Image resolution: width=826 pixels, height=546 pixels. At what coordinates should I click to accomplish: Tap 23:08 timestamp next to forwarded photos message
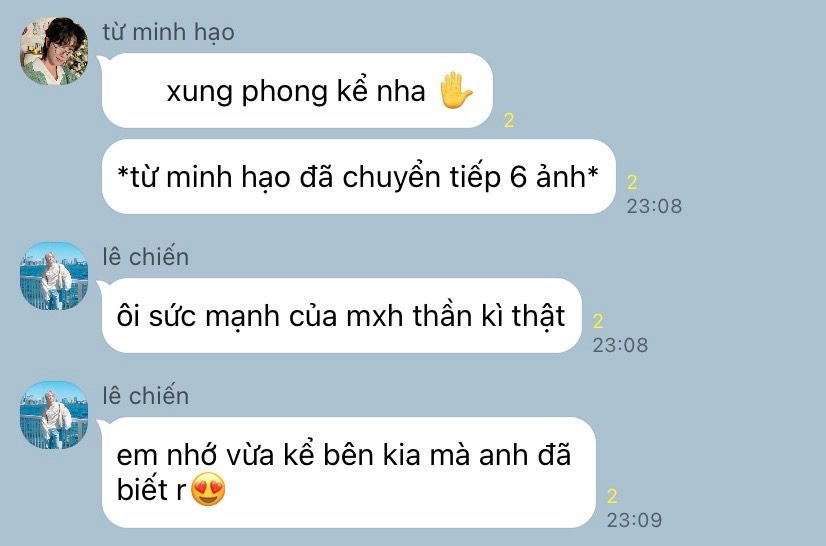[x=654, y=206]
